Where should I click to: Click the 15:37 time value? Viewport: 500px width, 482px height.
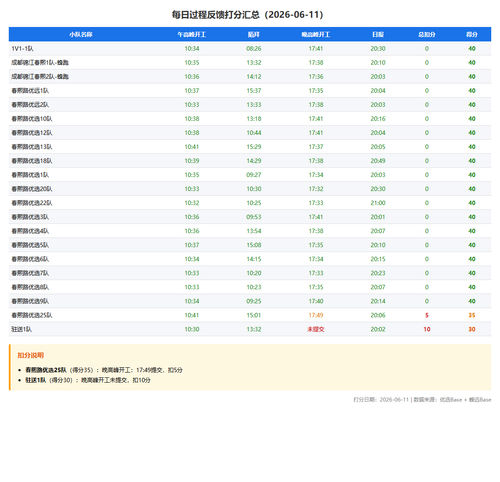pos(254,91)
